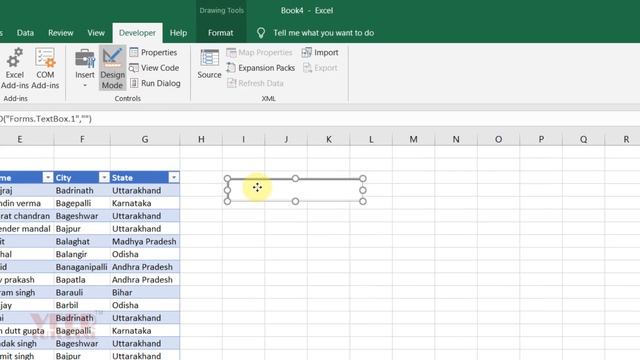
Task: Select column F header
Action: click(82, 140)
